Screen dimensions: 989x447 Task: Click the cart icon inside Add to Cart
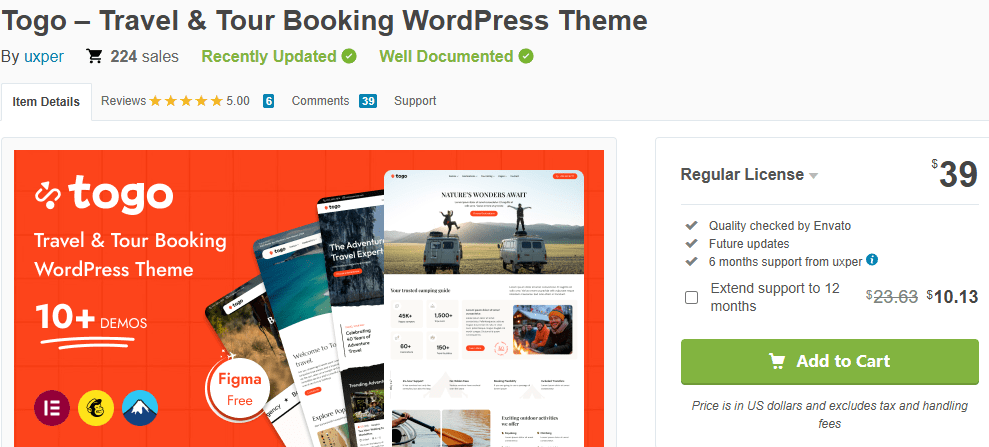[x=776, y=361]
